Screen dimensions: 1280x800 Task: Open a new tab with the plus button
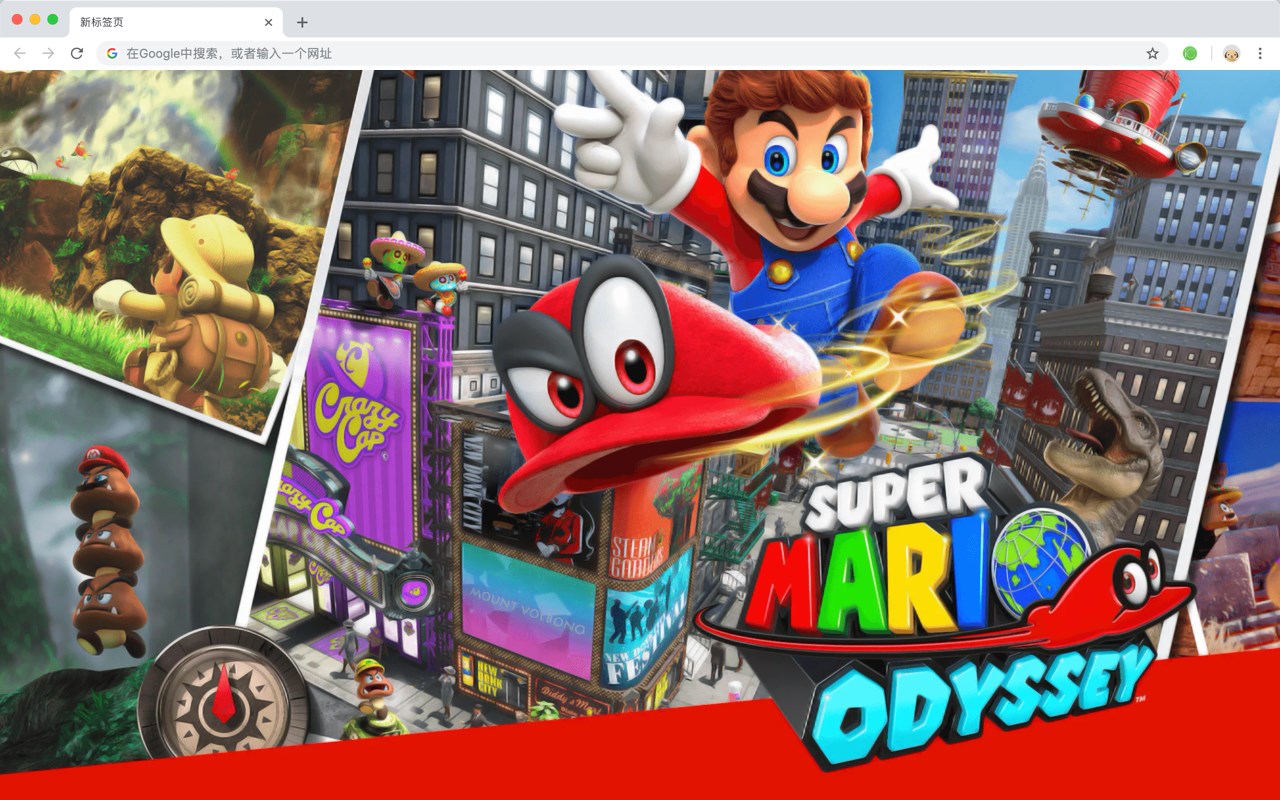click(x=302, y=22)
